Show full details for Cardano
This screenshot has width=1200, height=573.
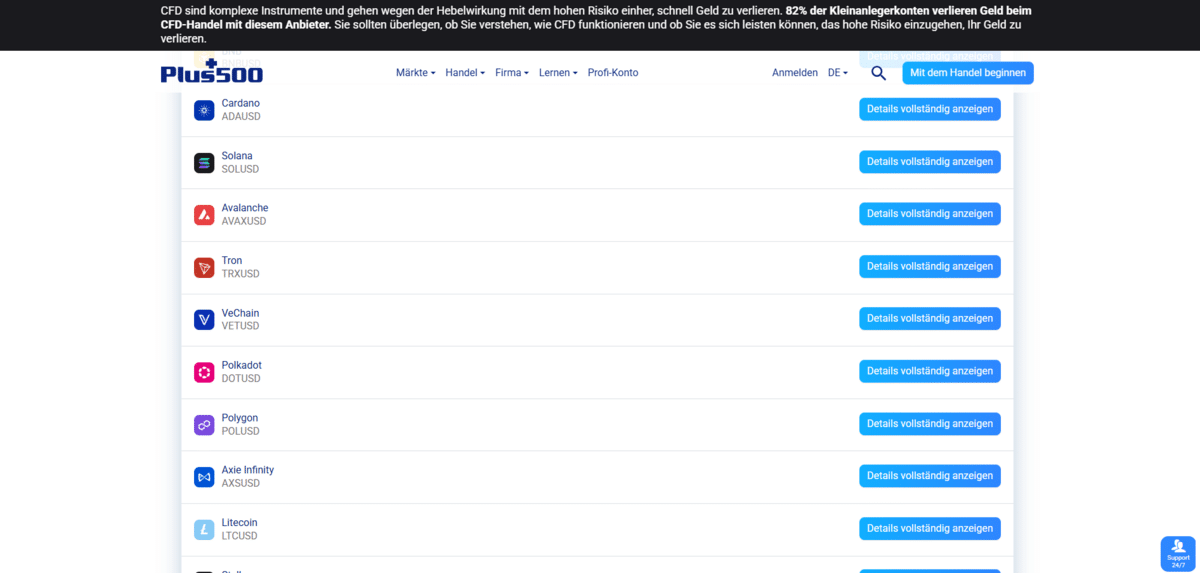[930, 109]
